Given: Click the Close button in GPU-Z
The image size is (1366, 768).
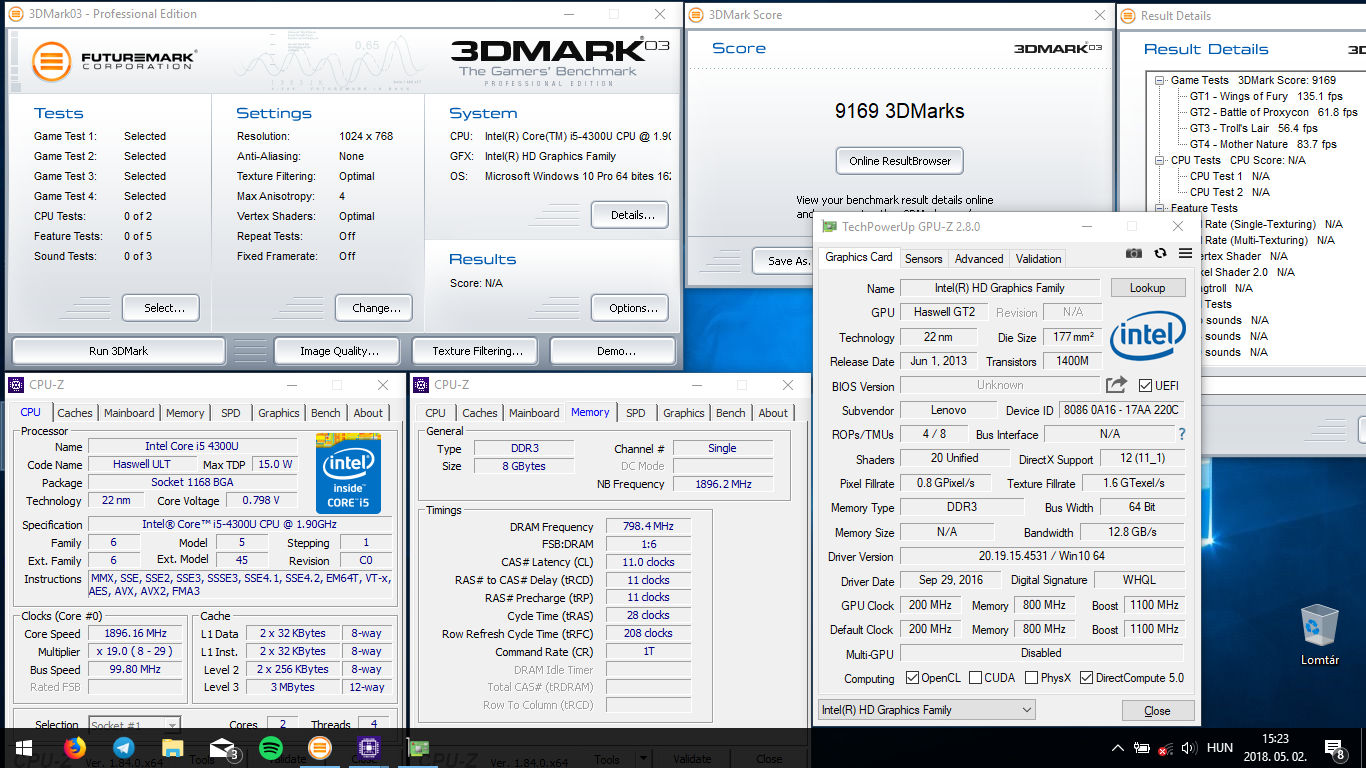Looking at the screenshot, I should [1157, 711].
